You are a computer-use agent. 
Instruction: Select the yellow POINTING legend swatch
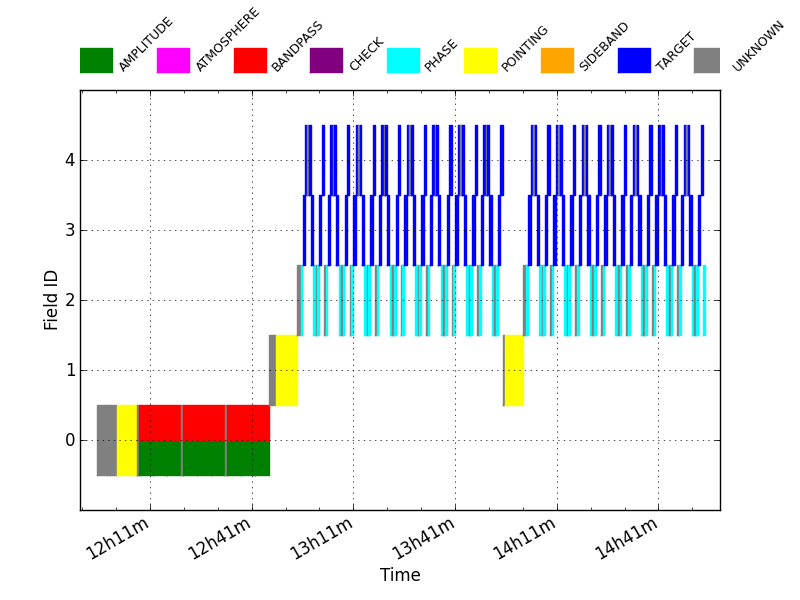point(480,60)
